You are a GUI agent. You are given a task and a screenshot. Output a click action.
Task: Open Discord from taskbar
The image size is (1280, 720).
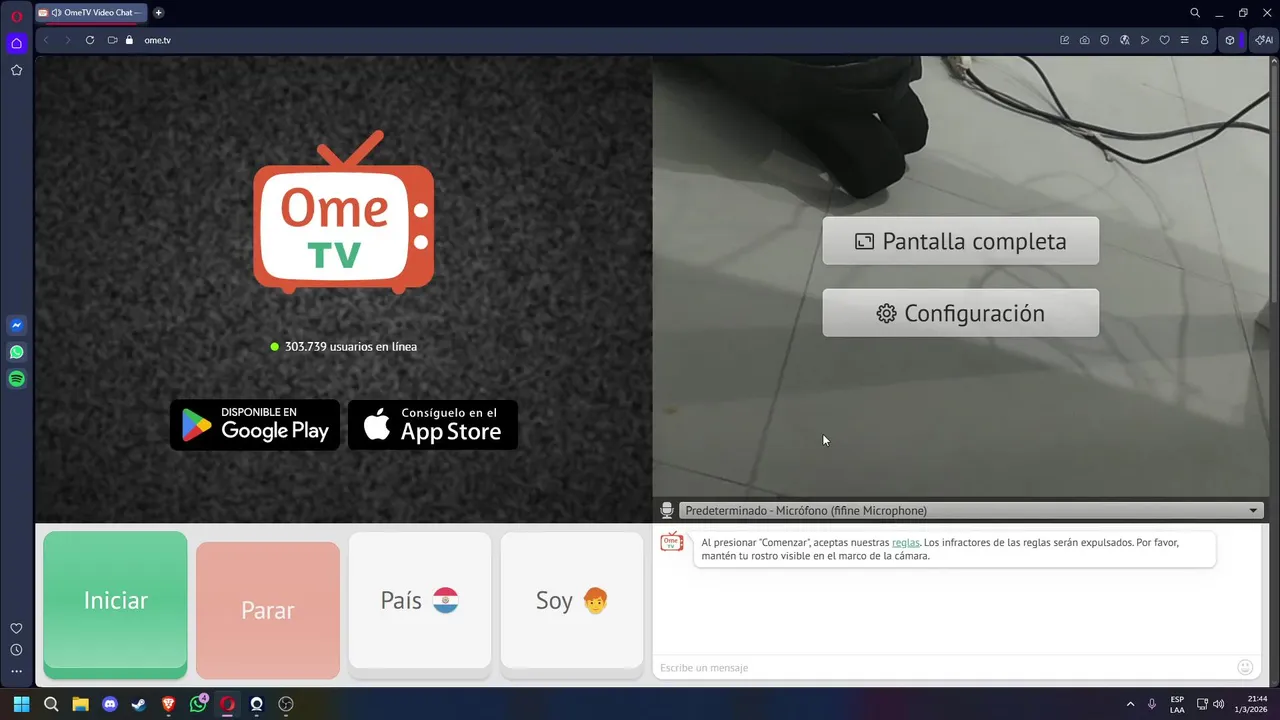coord(110,704)
